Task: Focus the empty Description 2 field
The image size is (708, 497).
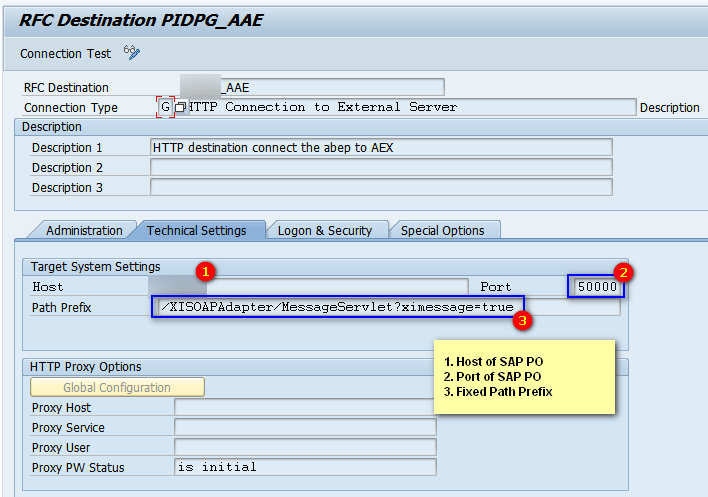Action: pos(380,167)
